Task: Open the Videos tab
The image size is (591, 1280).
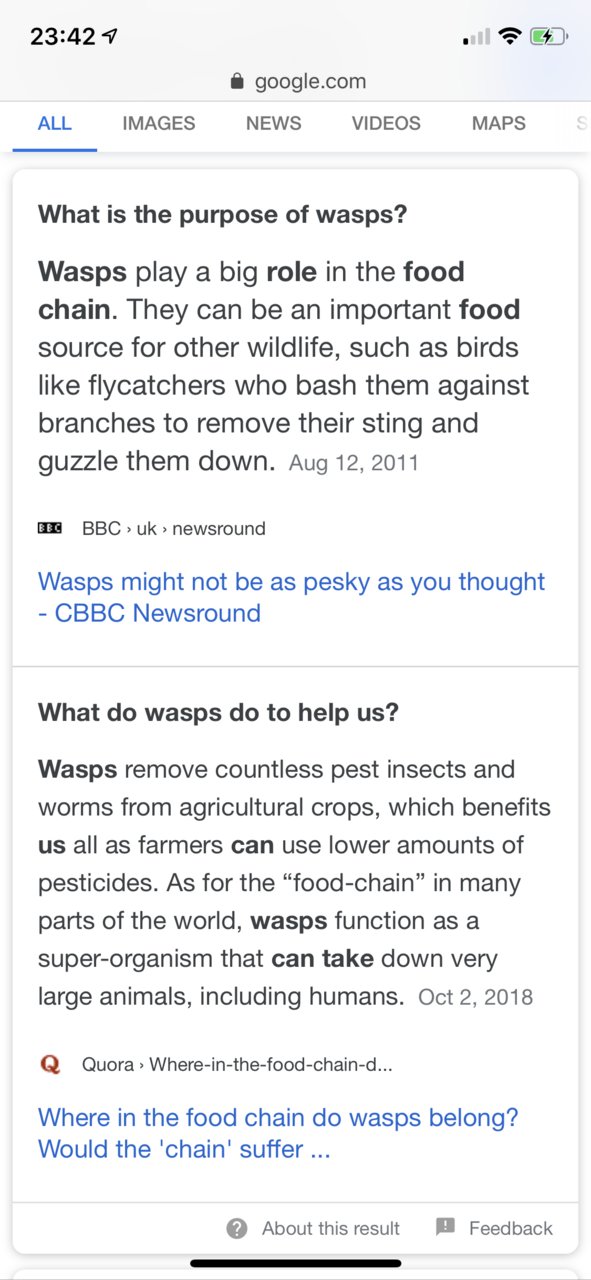Action: (x=386, y=123)
